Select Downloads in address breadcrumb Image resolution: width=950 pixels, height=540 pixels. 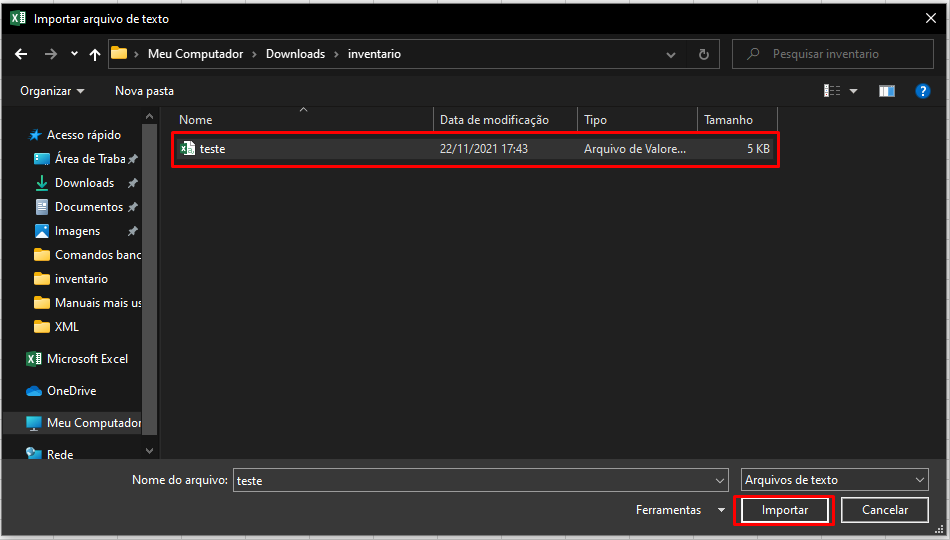click(296, 54)
